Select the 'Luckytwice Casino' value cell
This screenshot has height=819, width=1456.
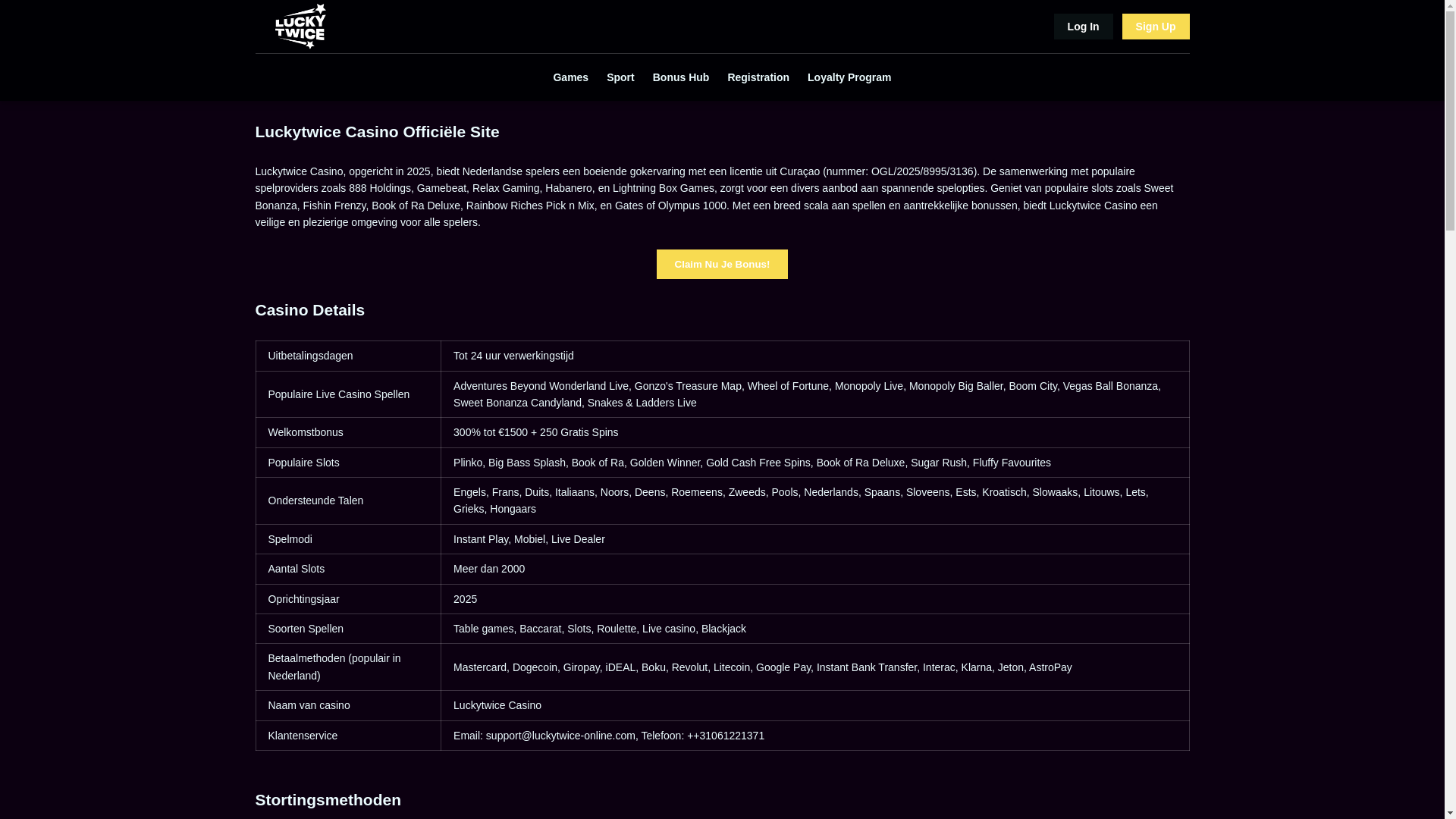click(814, 705)
